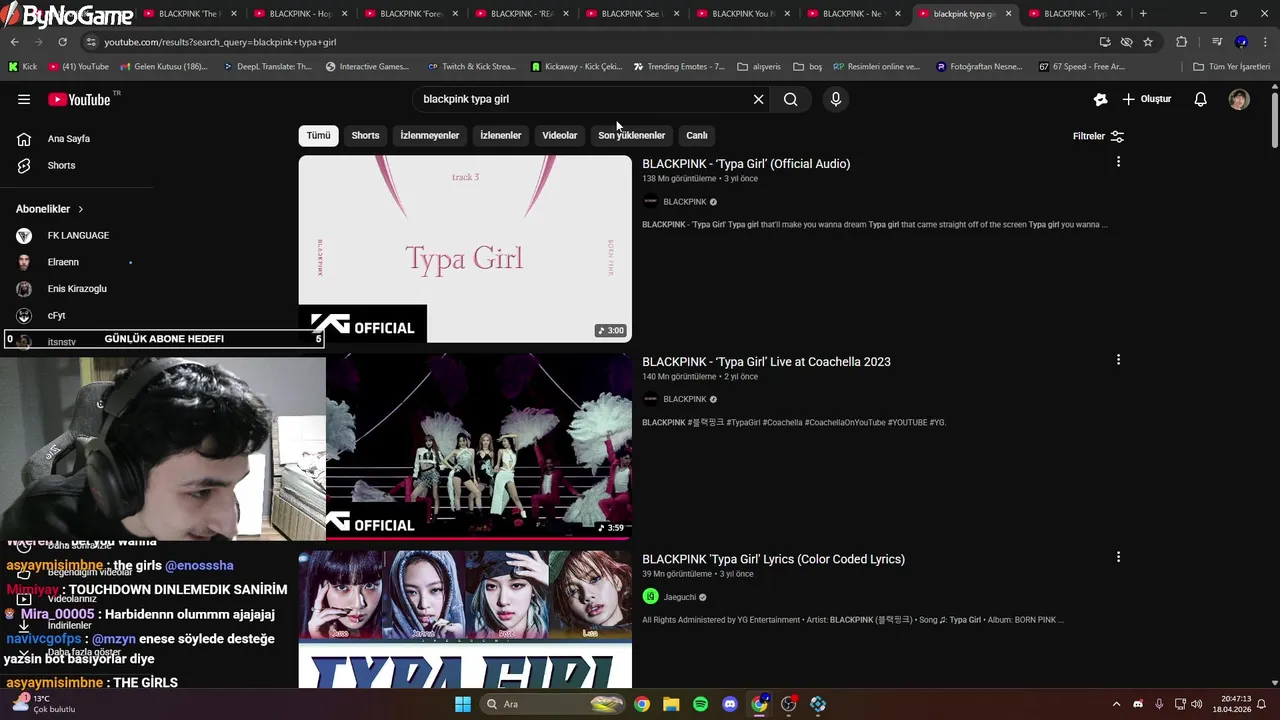The height and width of the screenshot is (720, 1280).
Task: Open more options for Official Audio video
Action: click(x=1118, y=162)
